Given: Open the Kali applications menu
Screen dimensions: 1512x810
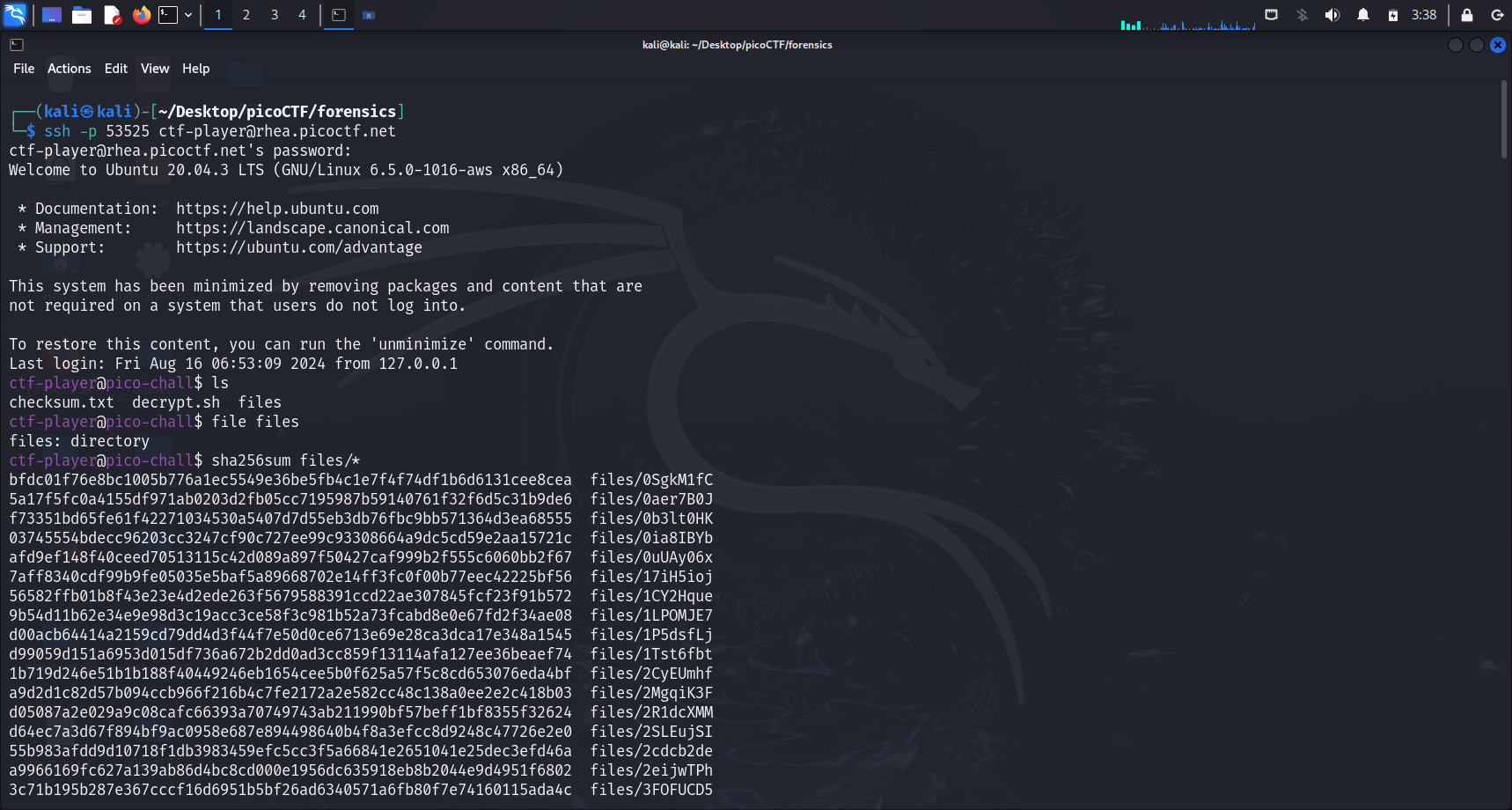Looking at the screenshot, I should 16,15.
